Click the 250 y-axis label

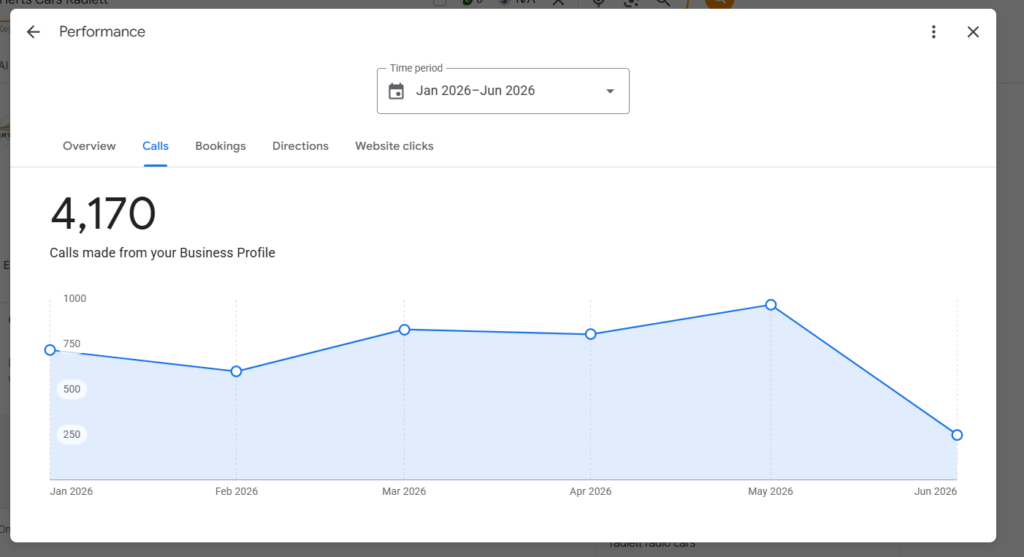(72, 434)
